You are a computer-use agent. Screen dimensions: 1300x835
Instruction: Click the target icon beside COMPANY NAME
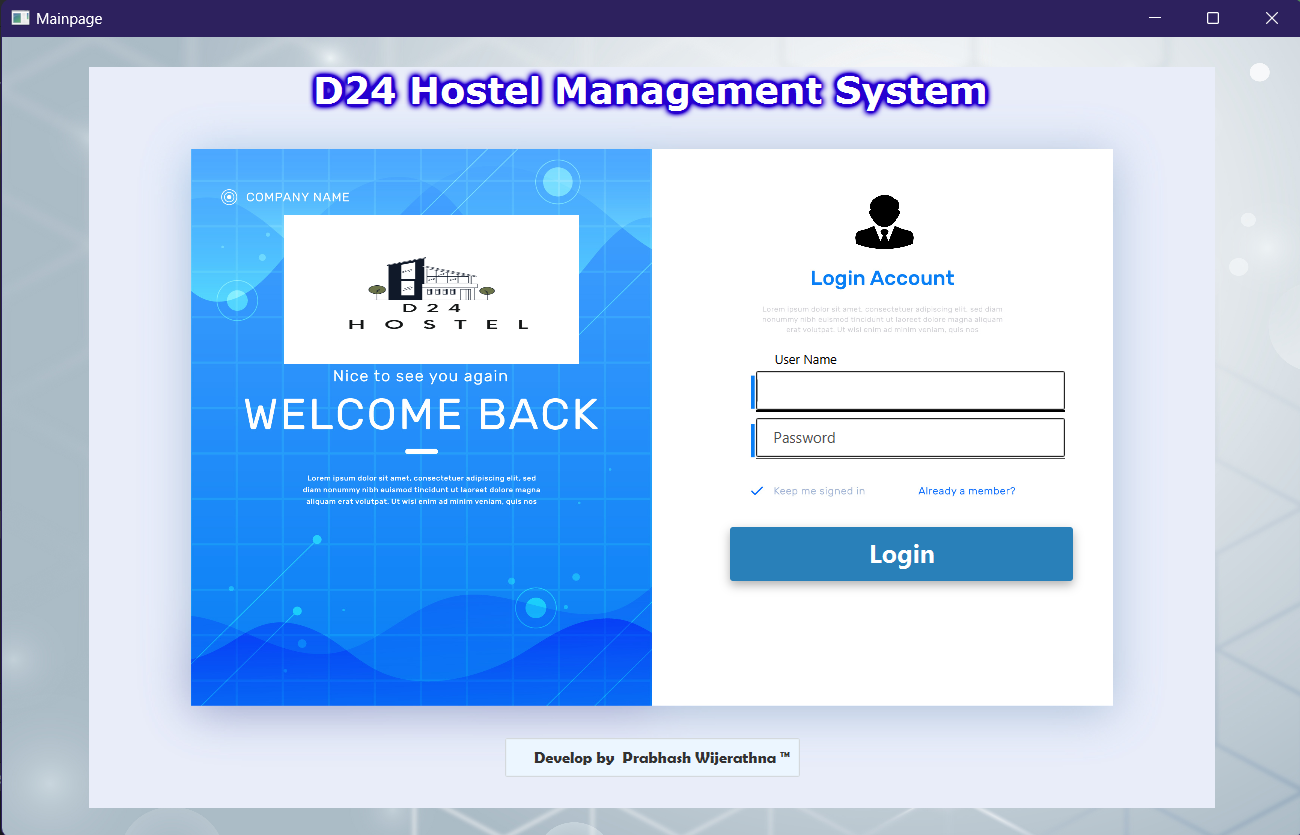point(229,197)
